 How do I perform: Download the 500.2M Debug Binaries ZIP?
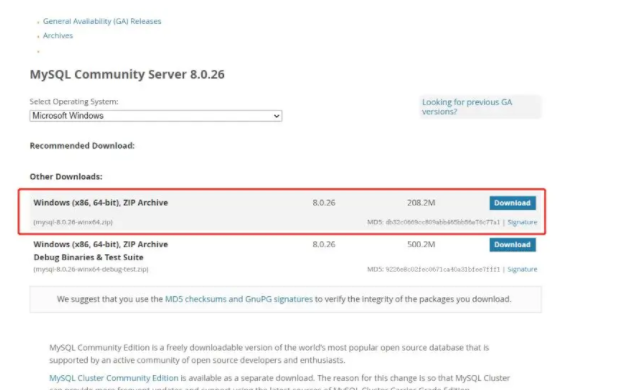coord(512,245)
